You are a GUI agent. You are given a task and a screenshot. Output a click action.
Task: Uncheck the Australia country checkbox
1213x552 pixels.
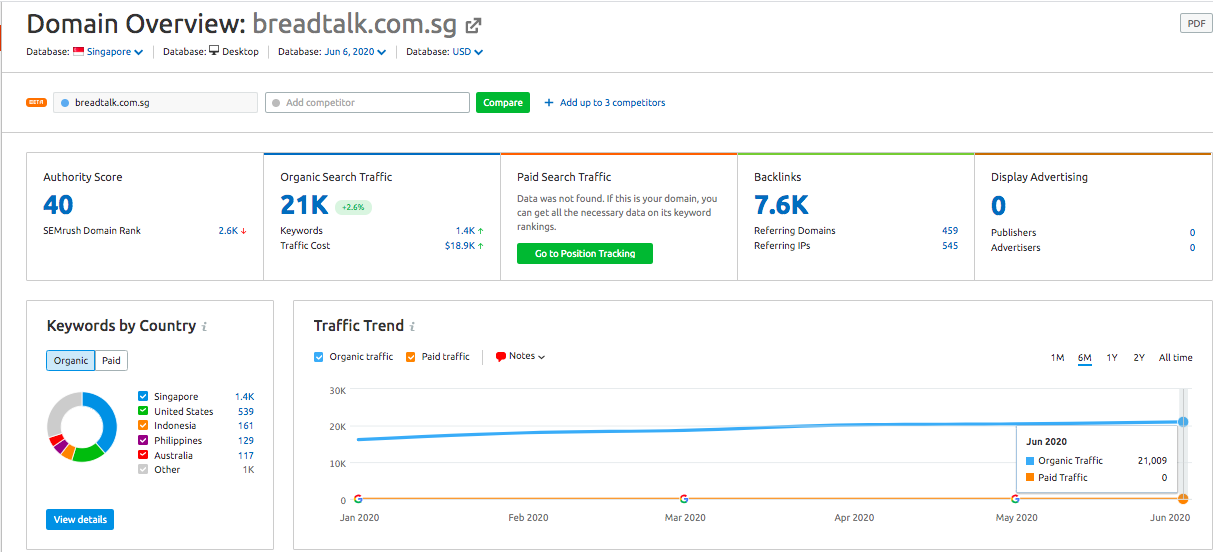(x=143, y=455)
